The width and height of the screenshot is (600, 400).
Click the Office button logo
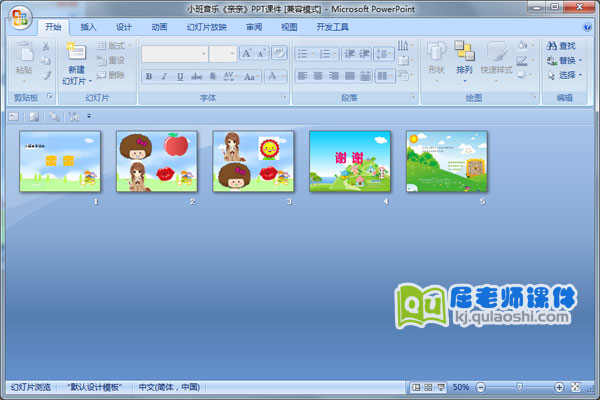pos(20,18)
